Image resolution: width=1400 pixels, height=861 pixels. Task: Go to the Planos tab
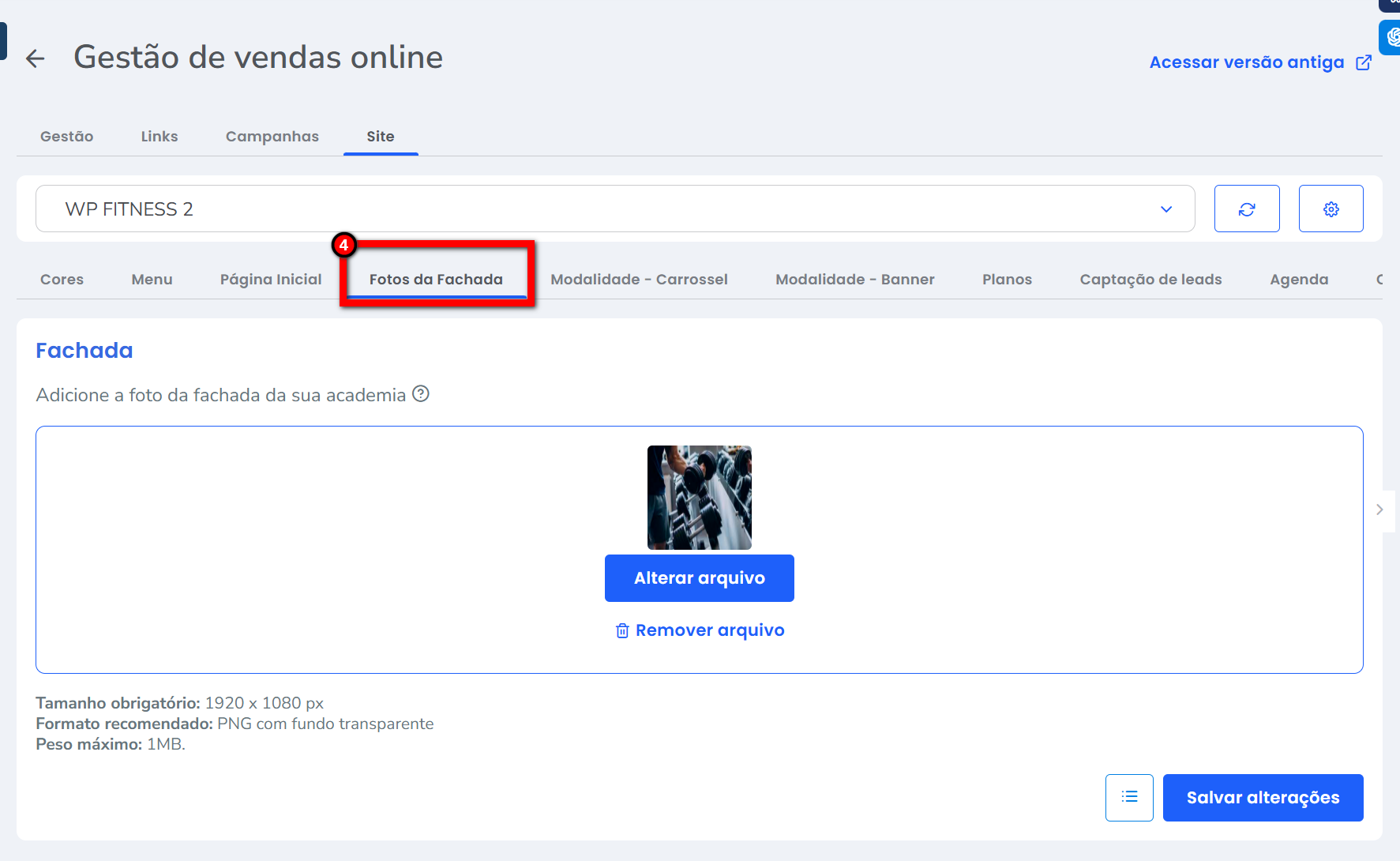pyautogui.click(x=1007, y=280)
